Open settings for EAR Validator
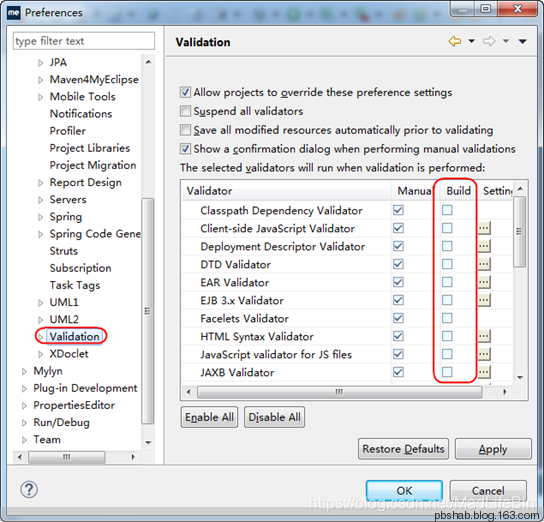 tap(484, 282)
